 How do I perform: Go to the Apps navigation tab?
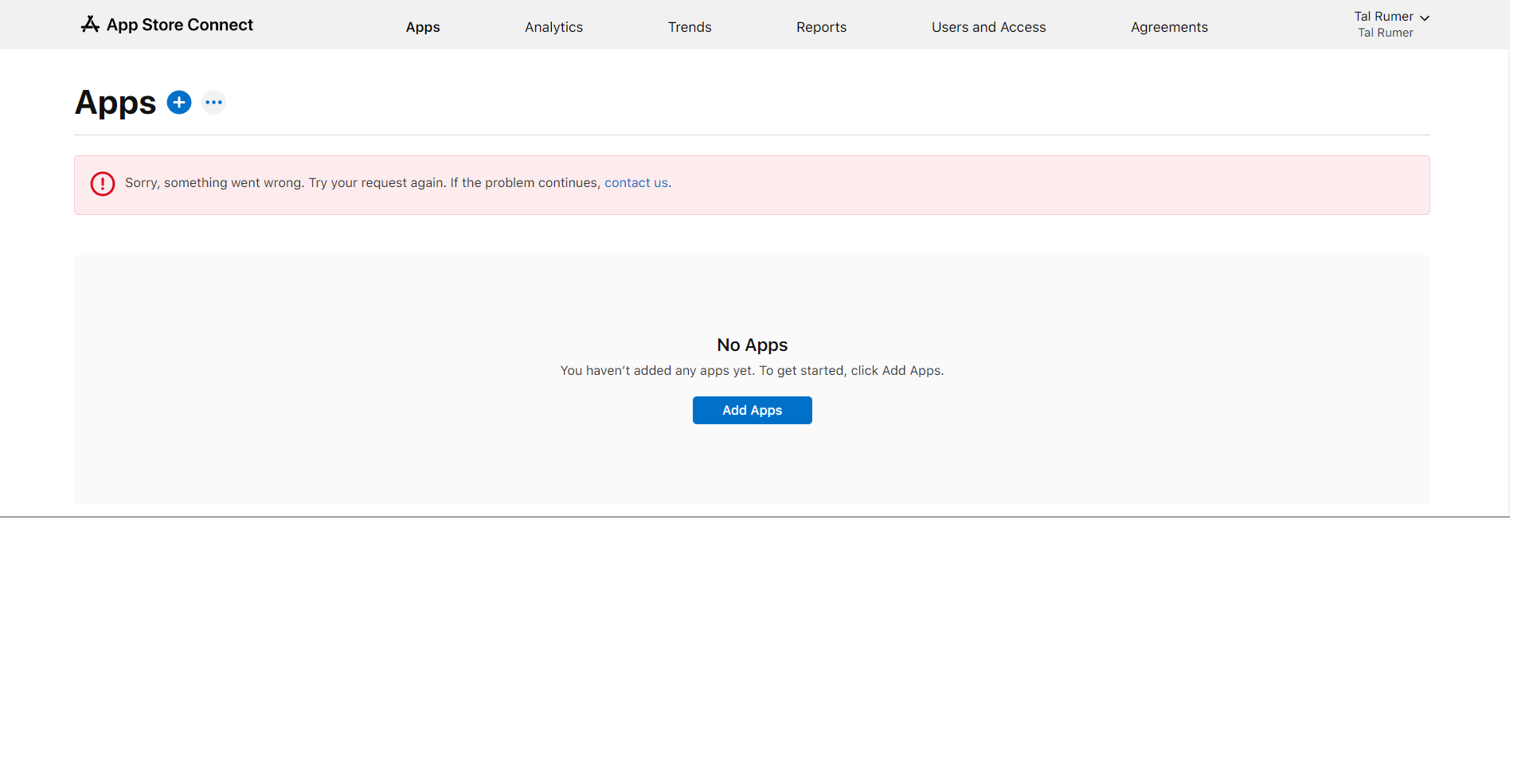tap(422, 27)
